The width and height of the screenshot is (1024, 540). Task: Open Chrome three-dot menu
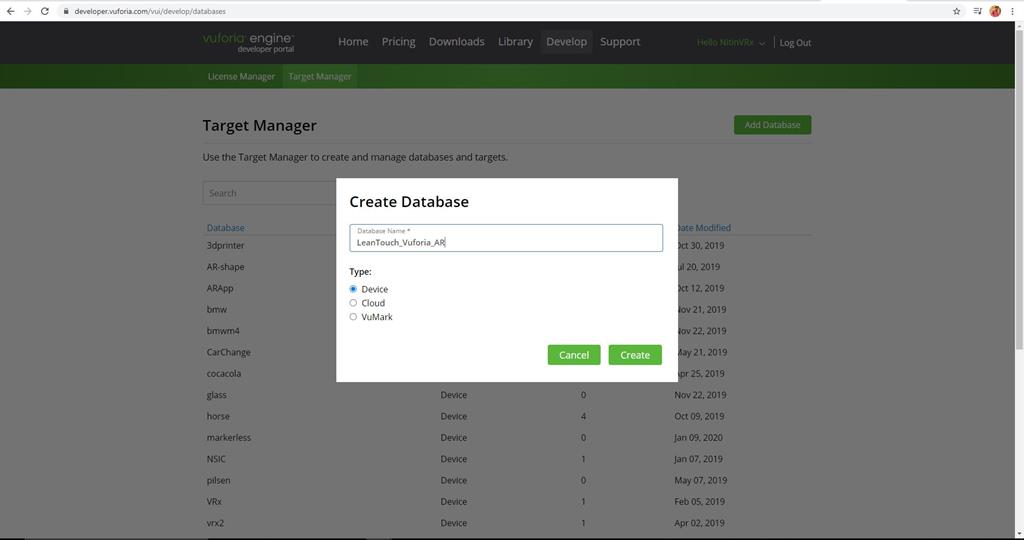(x=1012, y=11)
